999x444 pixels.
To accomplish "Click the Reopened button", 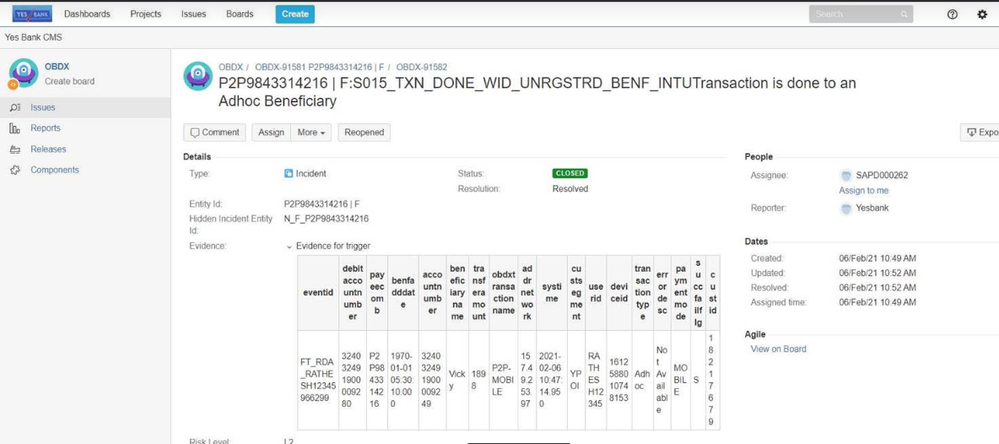I will click(x=364, y=132).
